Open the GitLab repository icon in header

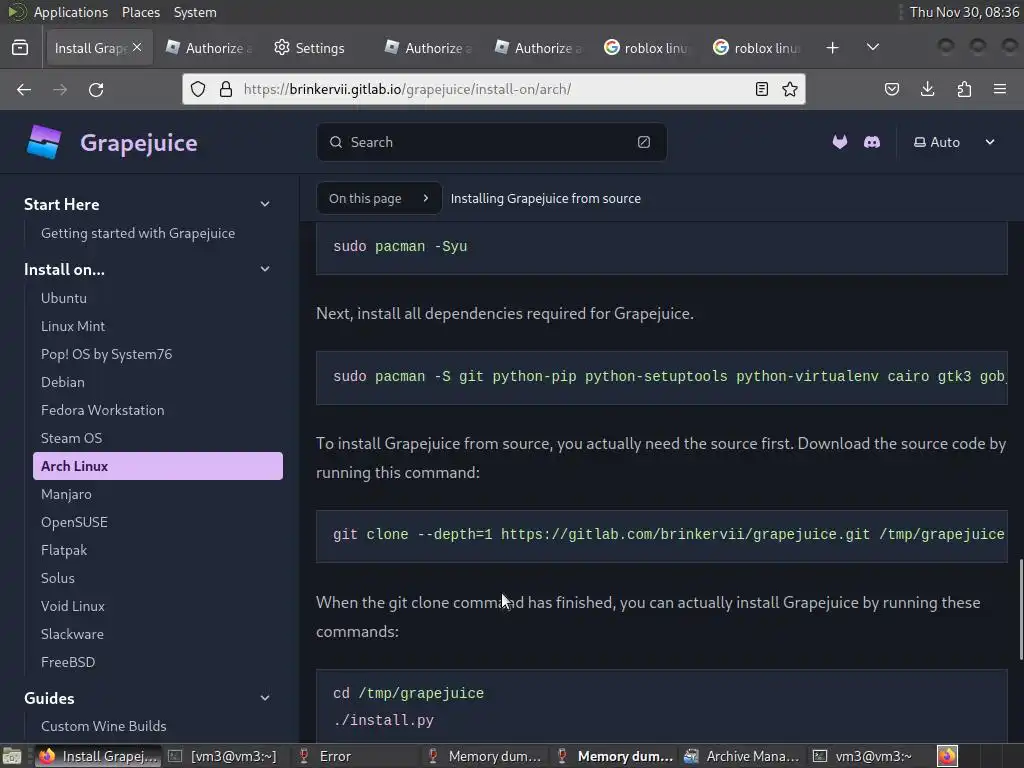(x=839, y=142)
